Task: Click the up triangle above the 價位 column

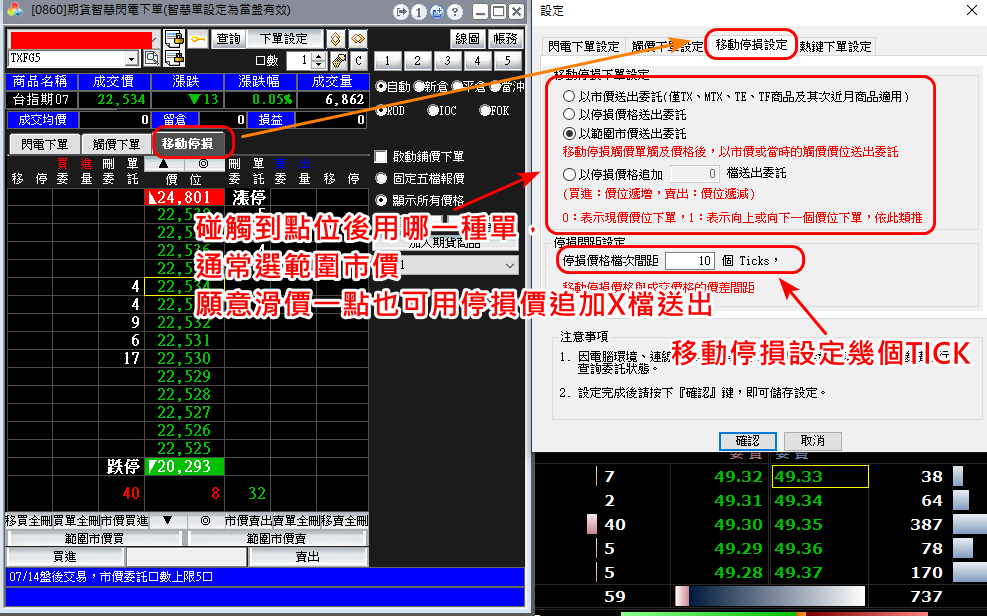Action: [164, 164]
